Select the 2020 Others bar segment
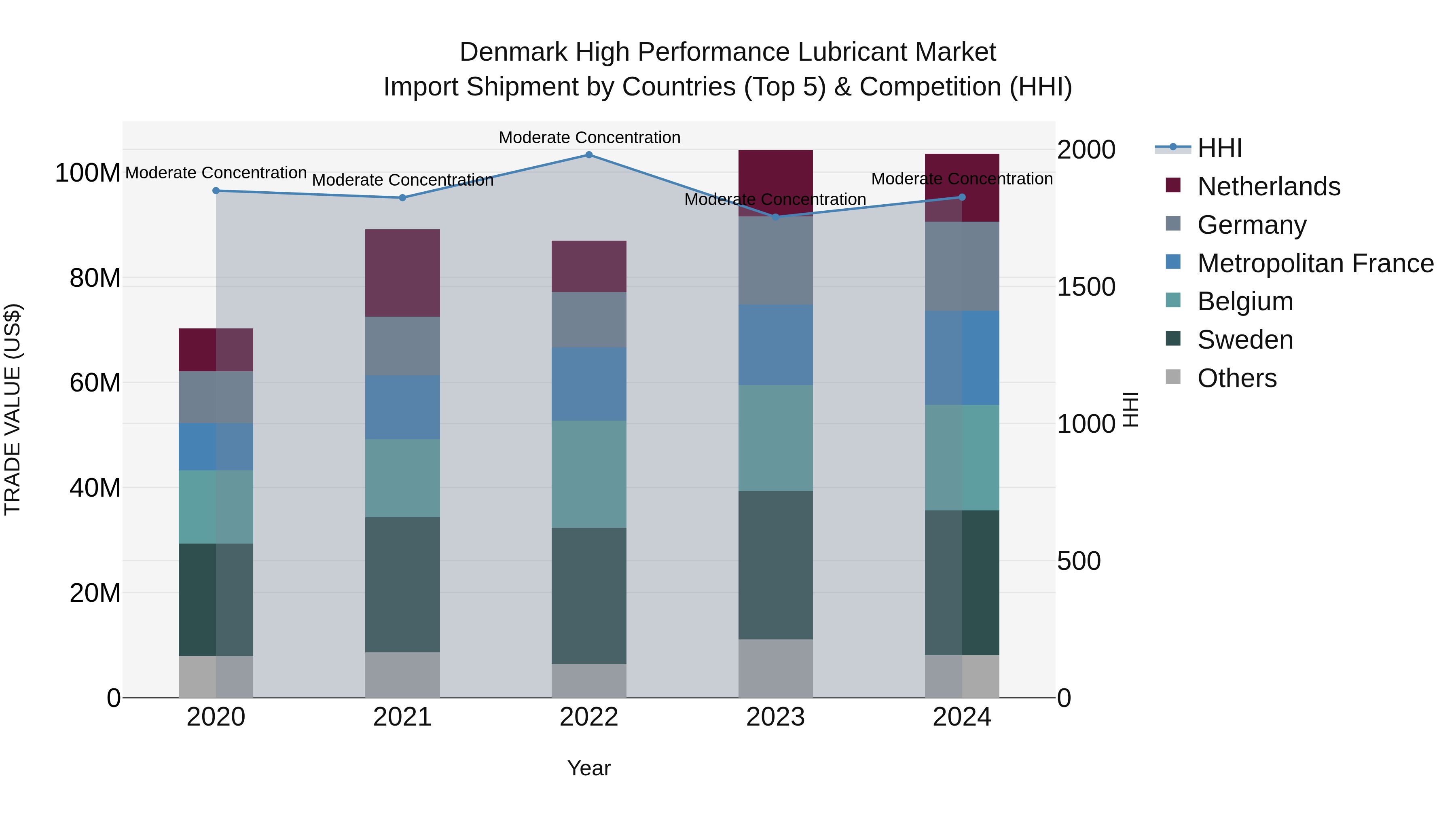Screen dimensions: 1456x819 point(216,677)
